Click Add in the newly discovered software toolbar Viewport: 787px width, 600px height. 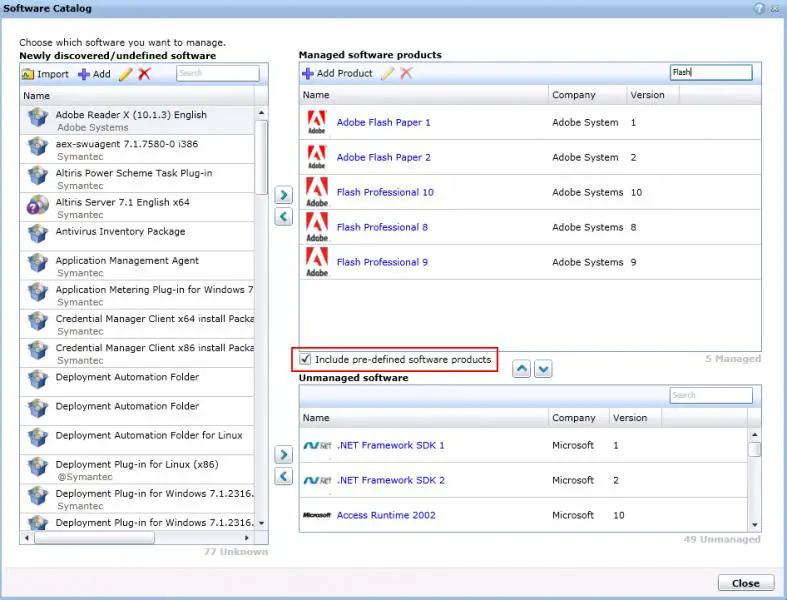(x=94, y=74)
